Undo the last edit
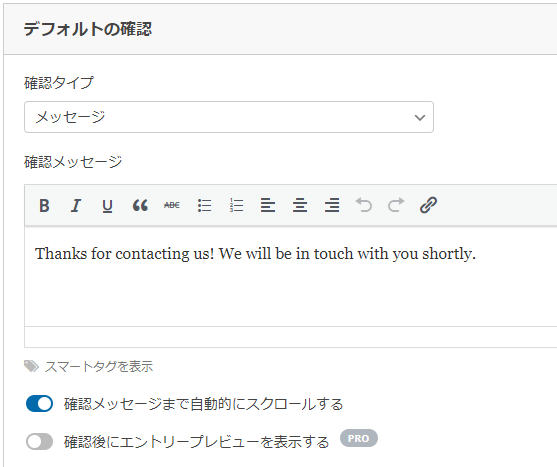557x467 pixels. pos(364,205)
